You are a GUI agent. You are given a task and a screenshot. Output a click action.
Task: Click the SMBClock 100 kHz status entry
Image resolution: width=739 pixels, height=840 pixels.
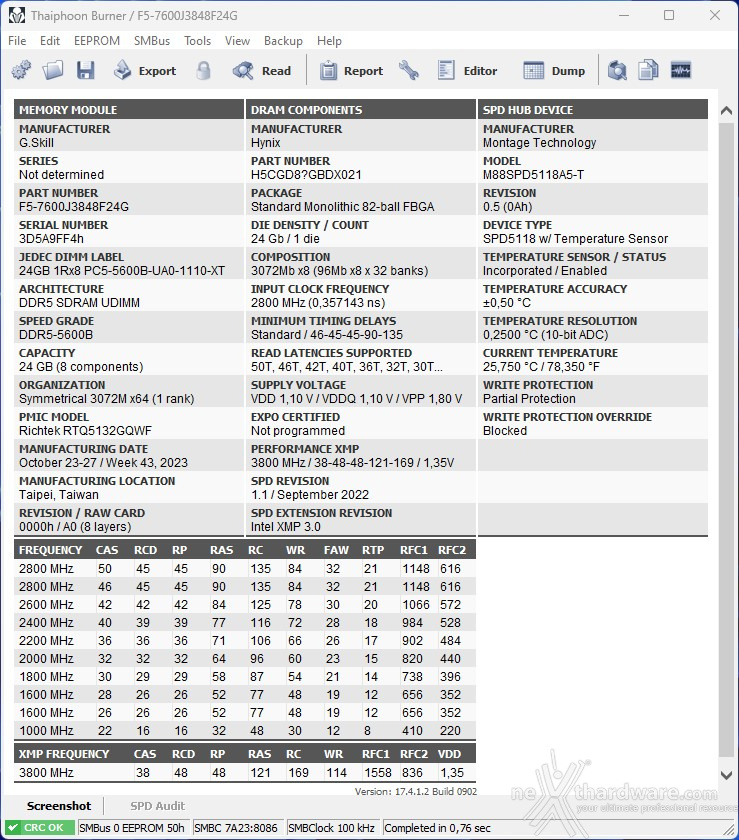click(331, 828)
